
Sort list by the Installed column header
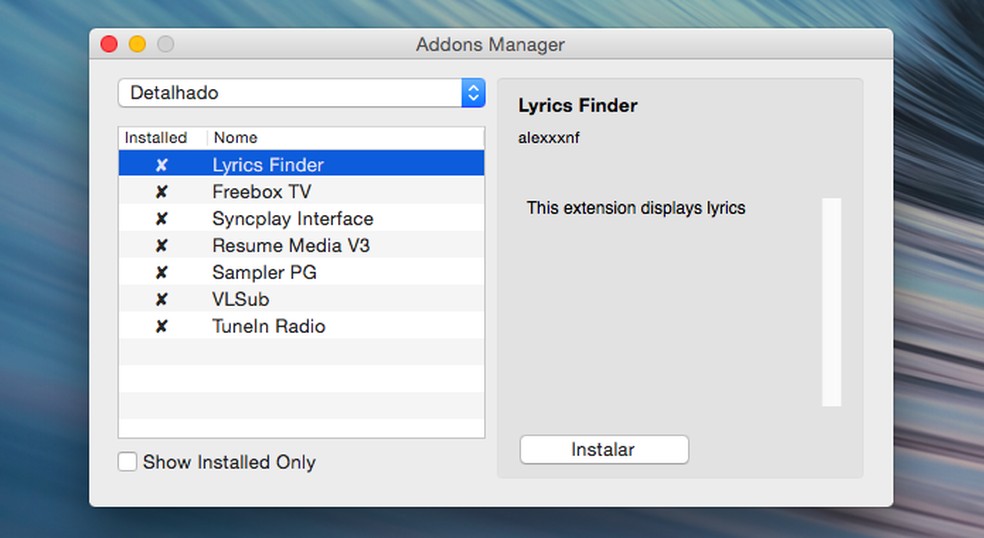click(x=155, y=138)
